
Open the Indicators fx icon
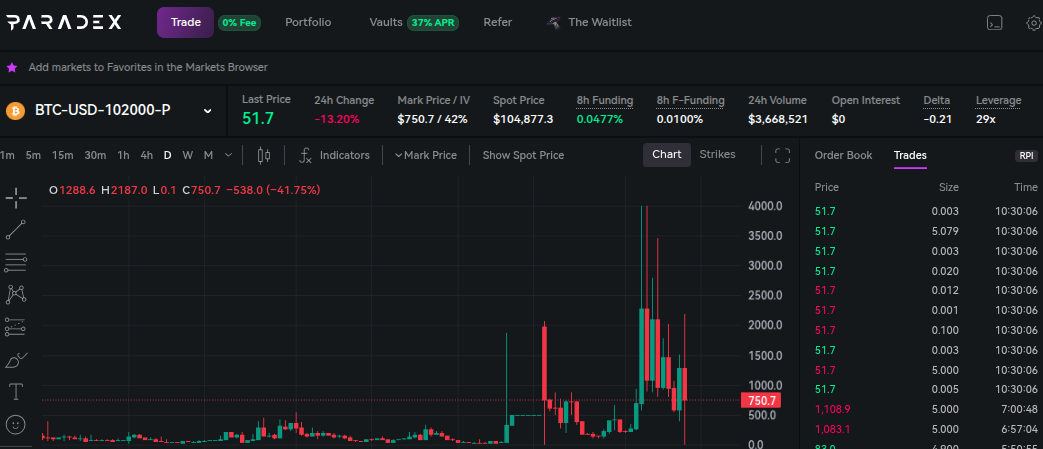305,155
